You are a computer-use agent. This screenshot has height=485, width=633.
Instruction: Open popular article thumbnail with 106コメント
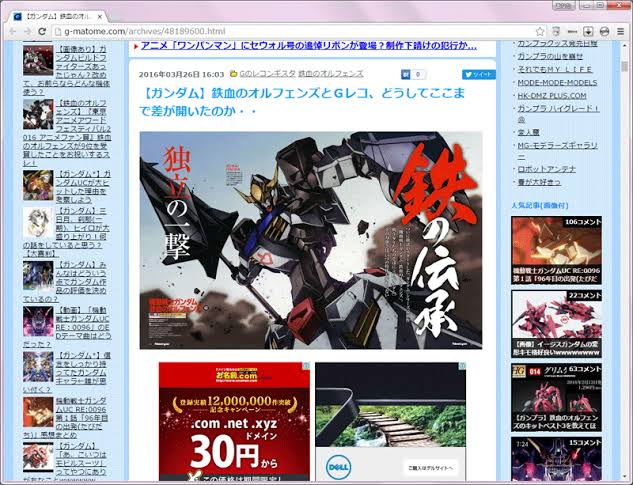coord(556,250)
